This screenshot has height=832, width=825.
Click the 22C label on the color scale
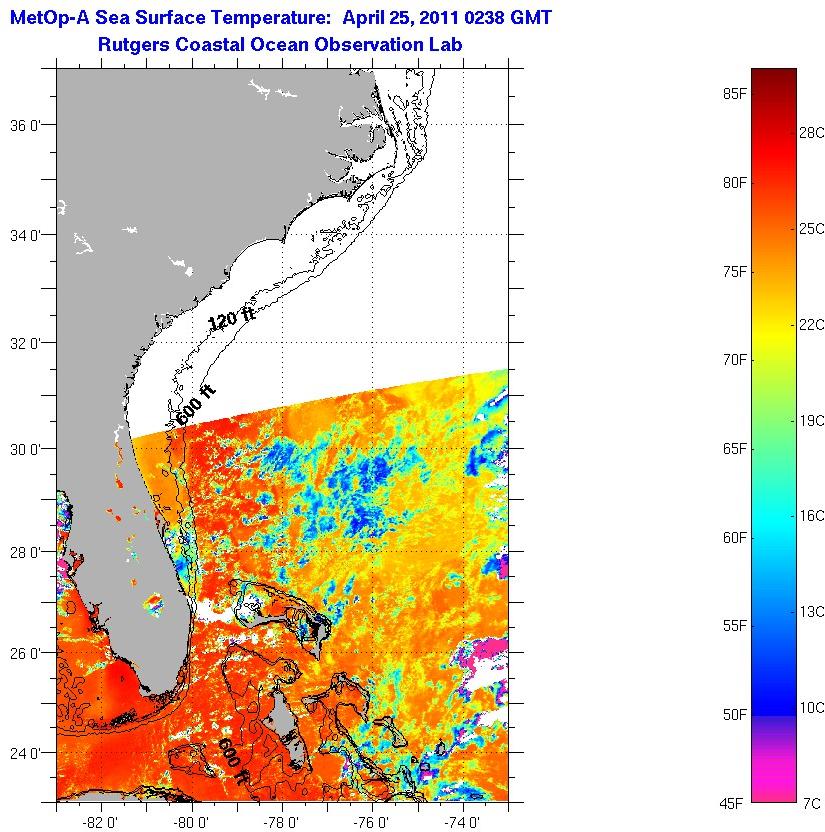coord(812,324)
